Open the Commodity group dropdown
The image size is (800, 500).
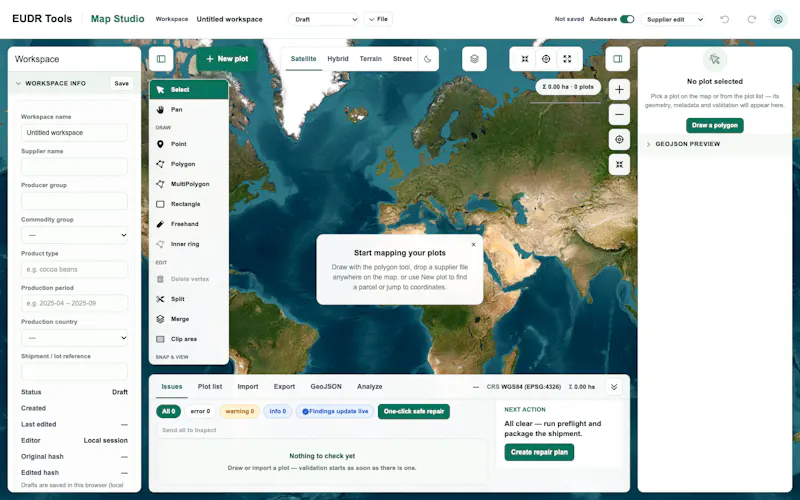74,235
